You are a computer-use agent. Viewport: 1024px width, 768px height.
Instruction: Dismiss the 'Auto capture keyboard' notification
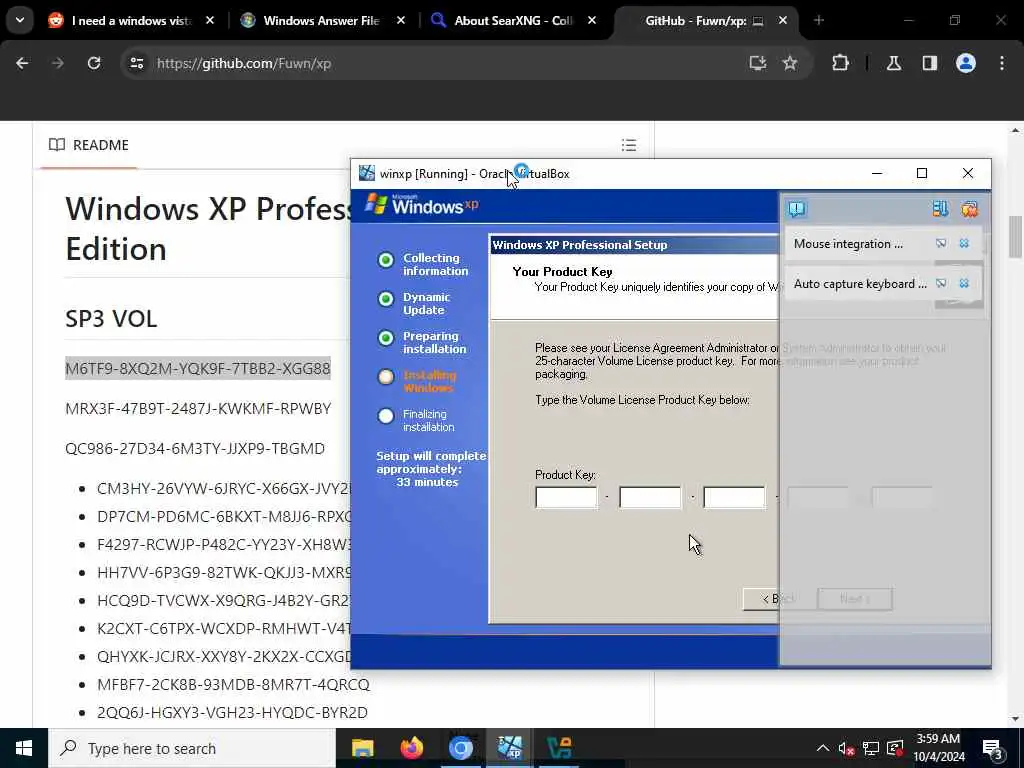[964, 283]
